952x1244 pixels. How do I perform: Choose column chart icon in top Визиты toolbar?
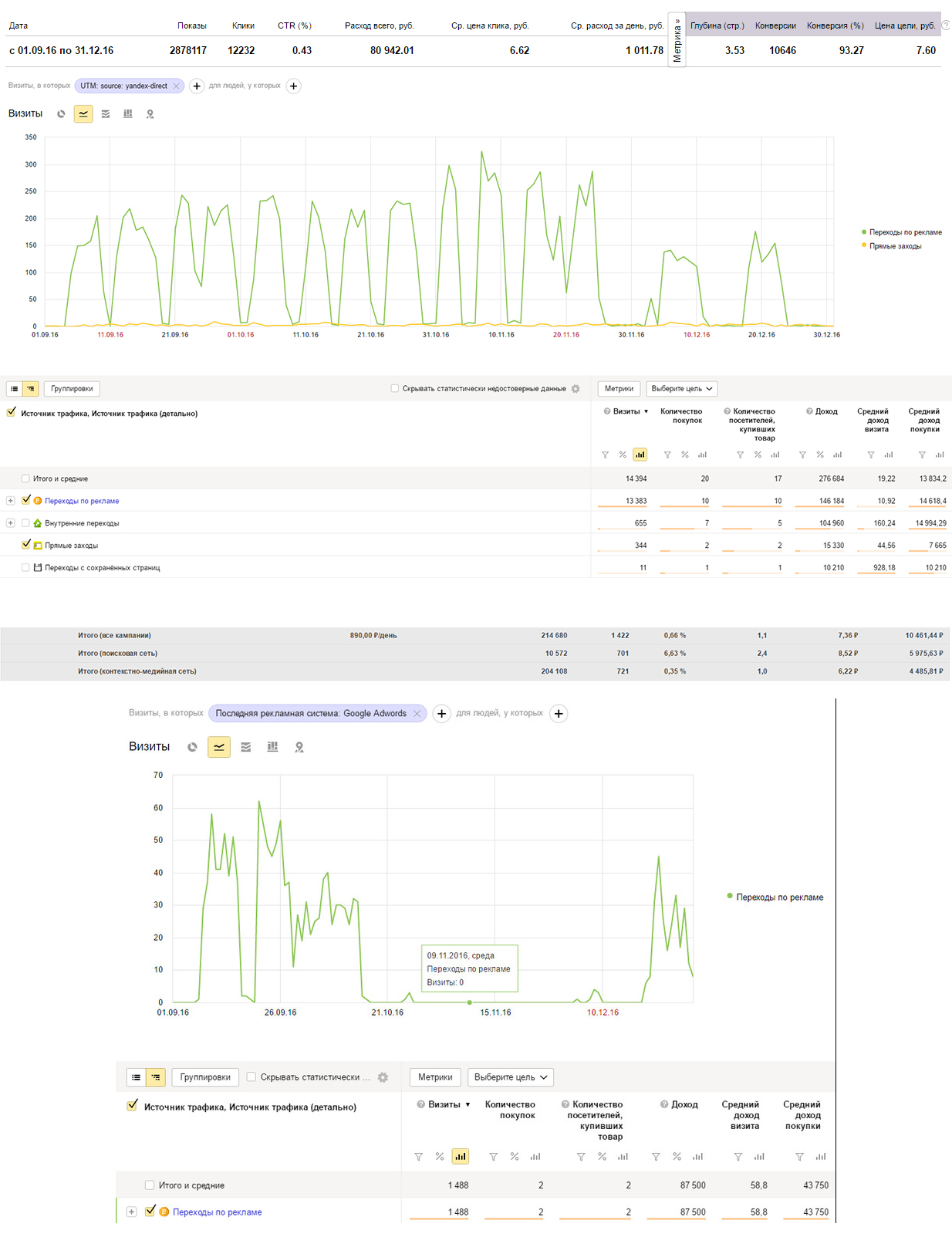point(128,114)
